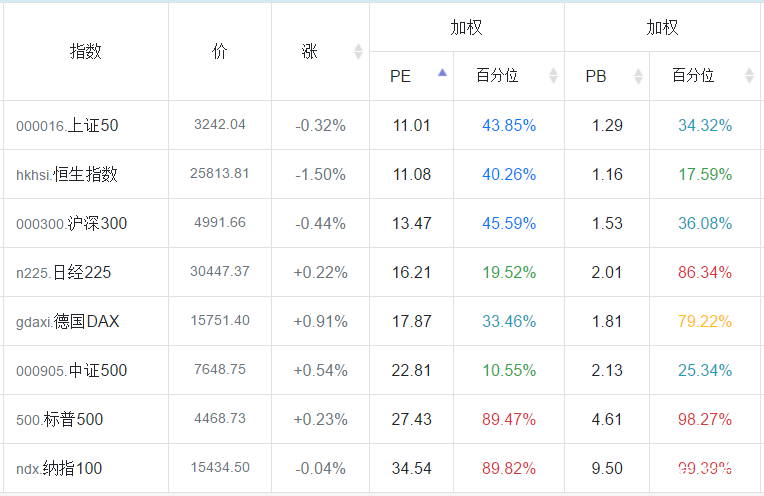This screenshot has width=764, height=496.
Task: Click the PE percentile 10.55%
Action: pos(509,370)
